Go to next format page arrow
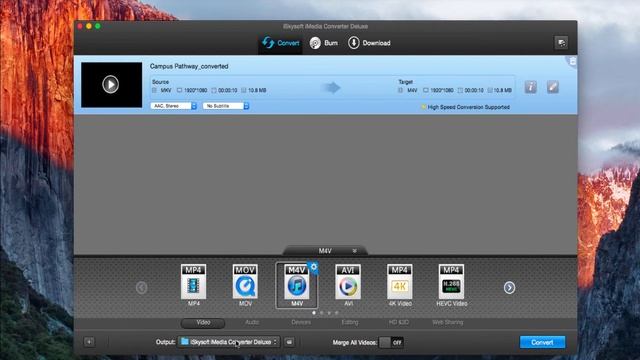Image resolution: width=640 pixels, height=360 pixels. pyautogui.click(x=509, y=288)
